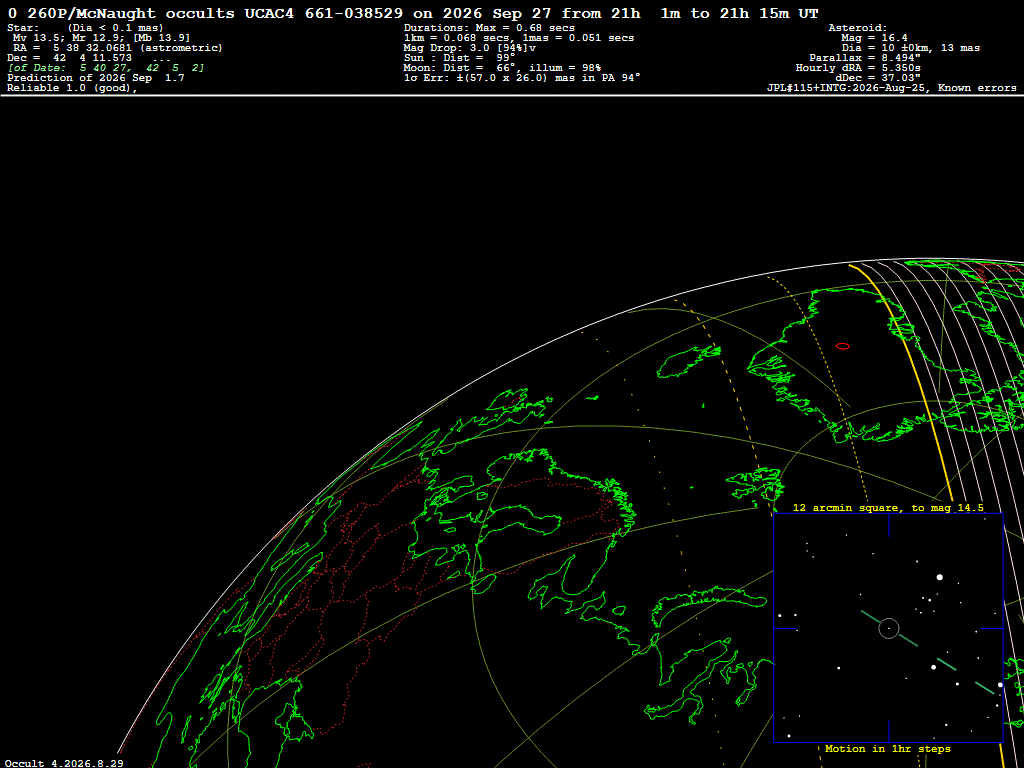Click the 'Motion in 1hr steps' label
Image resolution: width=1024 pixels, height=768 pixels.
point(888,748)
